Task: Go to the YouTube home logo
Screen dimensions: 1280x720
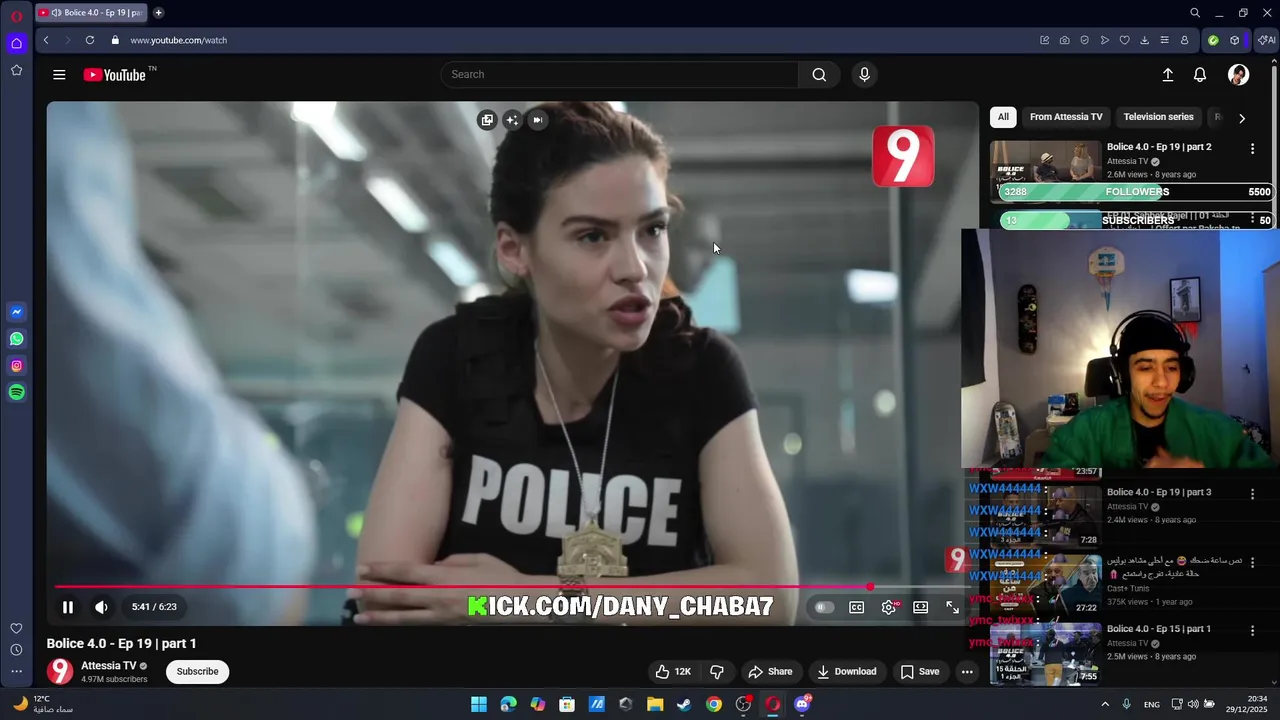Action: point(115,75)
